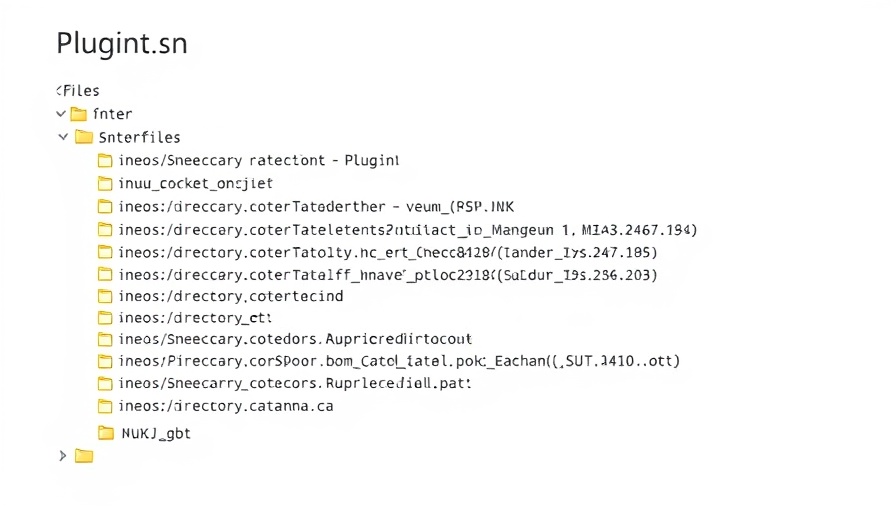Select the 'ineos/Sneeccary ratectont - Plugint' item
This screenshot has width=896, height=512.
(258, 160)
